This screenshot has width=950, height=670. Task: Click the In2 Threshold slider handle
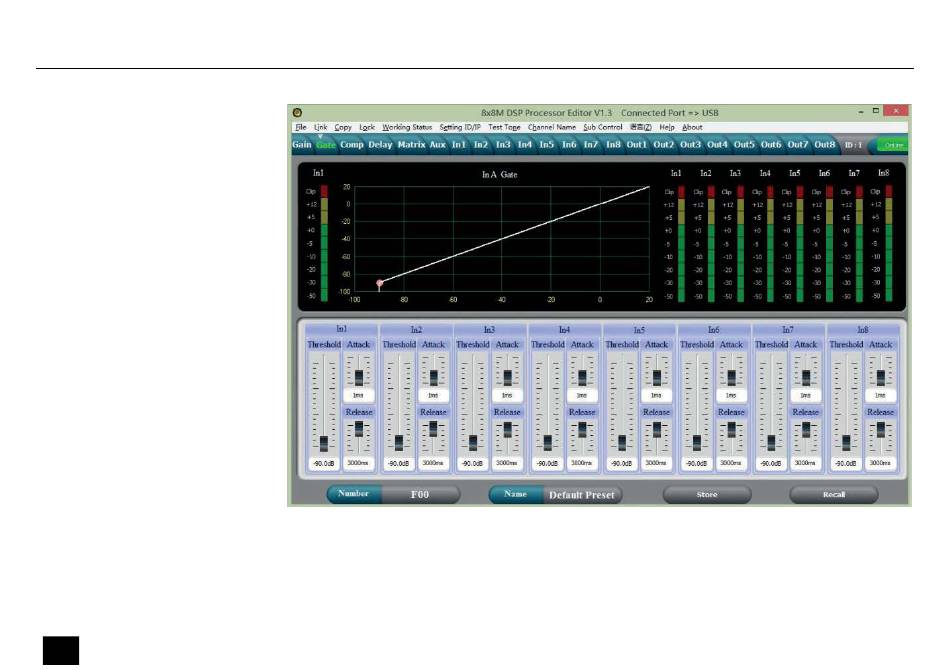pyautogui.click(x=399, y=443)
